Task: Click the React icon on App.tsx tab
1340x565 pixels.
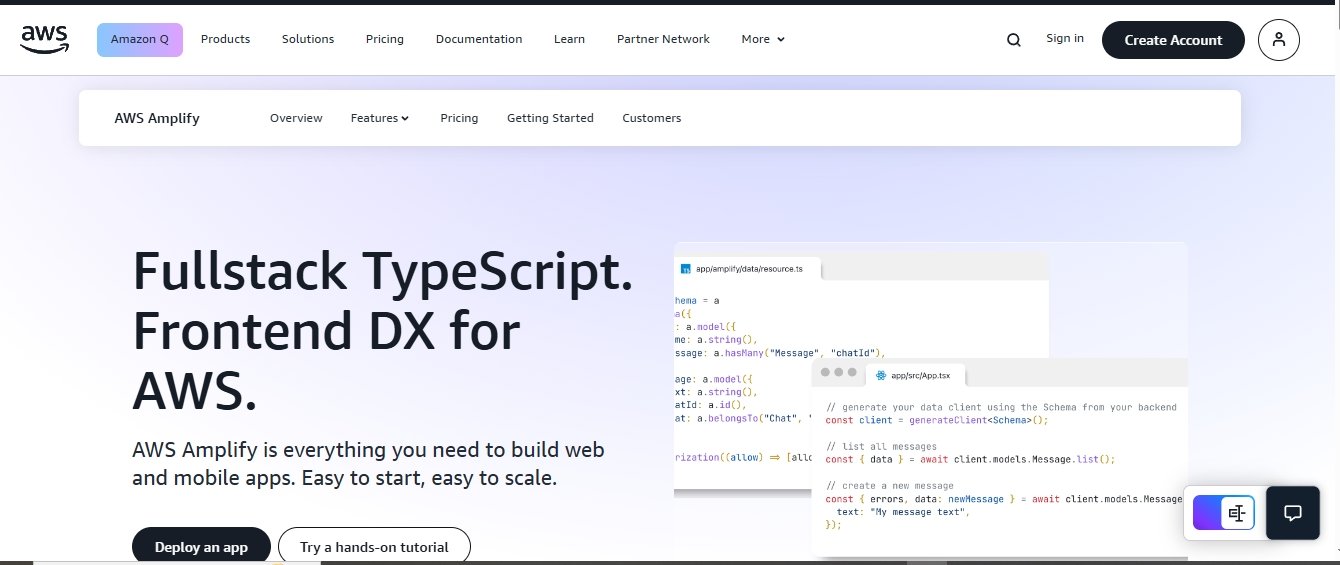Action: tap(881, 375)
